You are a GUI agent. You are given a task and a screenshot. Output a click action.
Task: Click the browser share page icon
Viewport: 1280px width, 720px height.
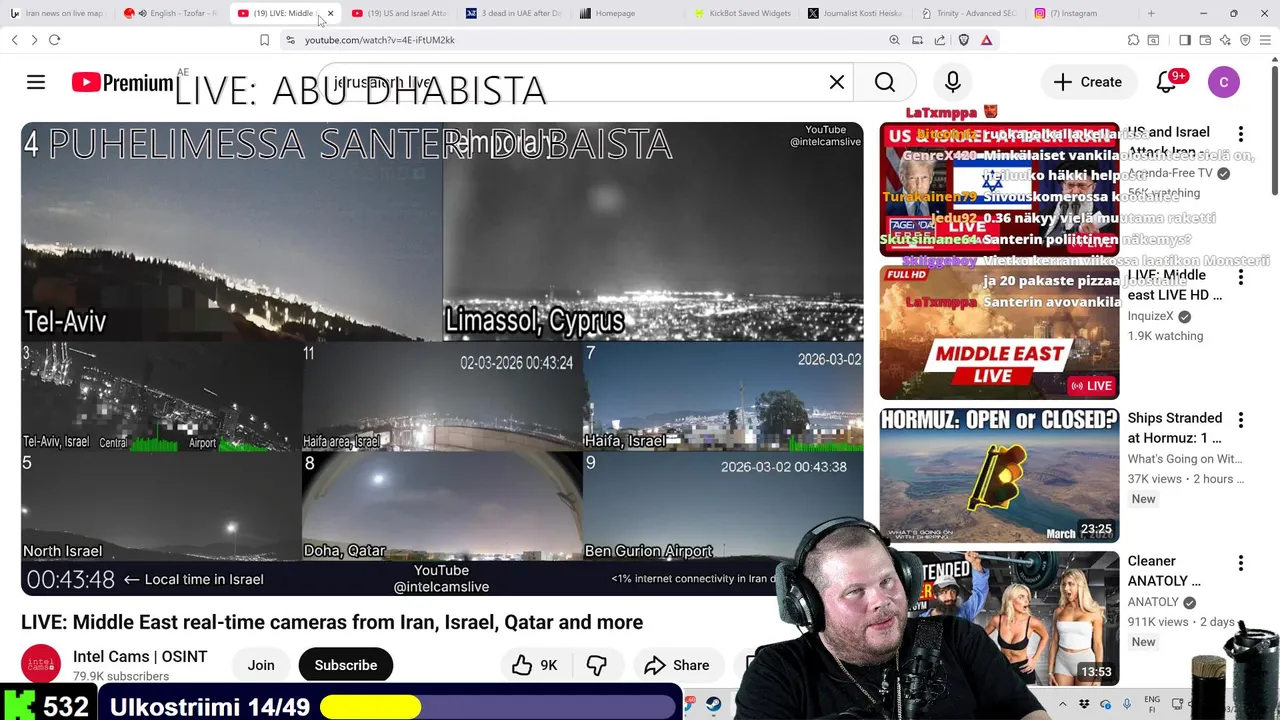click(x=940, y=40)
